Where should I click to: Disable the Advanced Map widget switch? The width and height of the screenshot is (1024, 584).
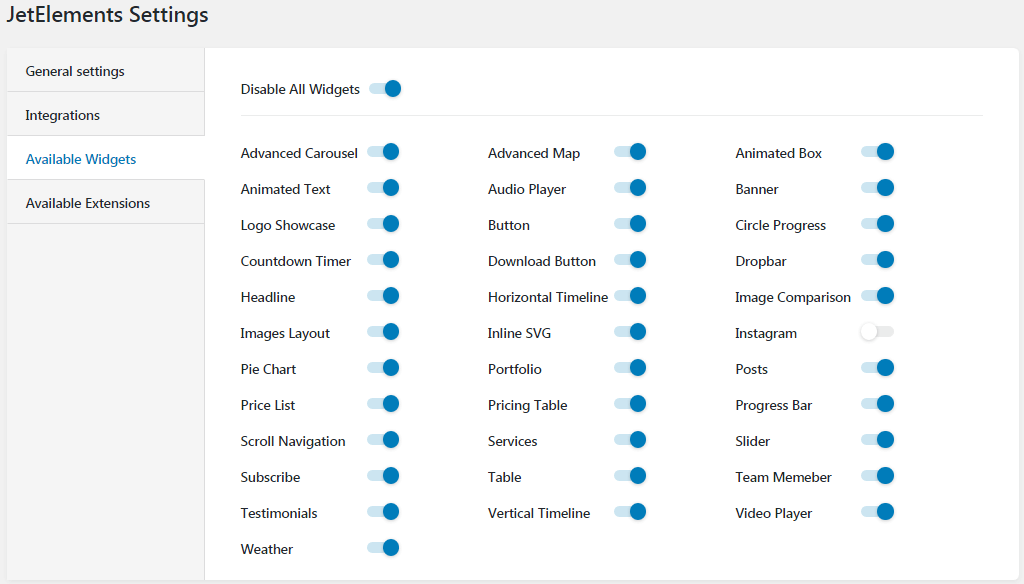(630, 152)
